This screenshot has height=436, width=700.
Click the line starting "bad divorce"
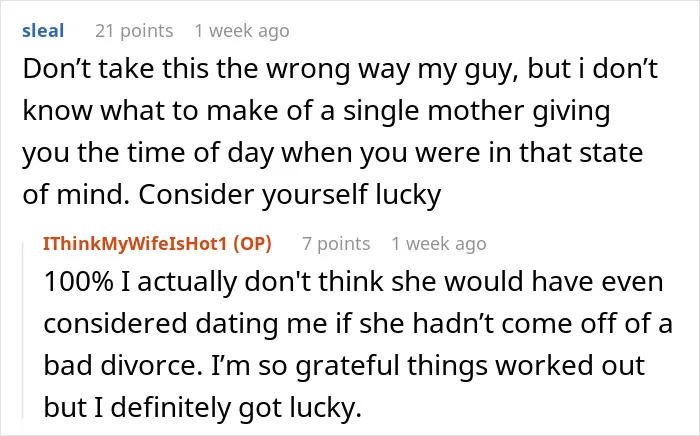[x=344, y=366]
